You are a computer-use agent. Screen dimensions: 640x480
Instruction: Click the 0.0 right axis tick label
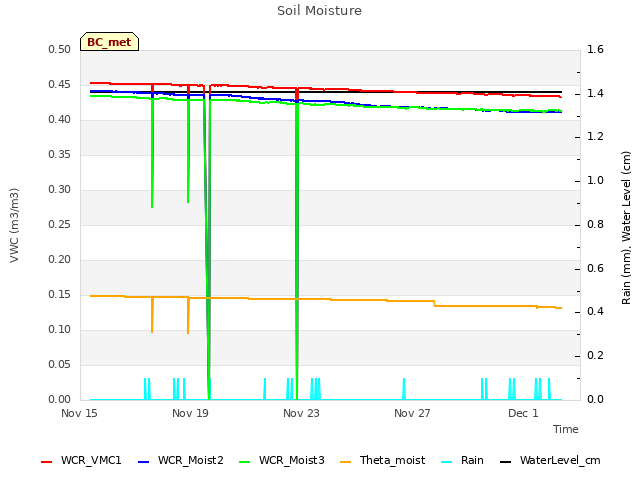click(x=595, y=400)
